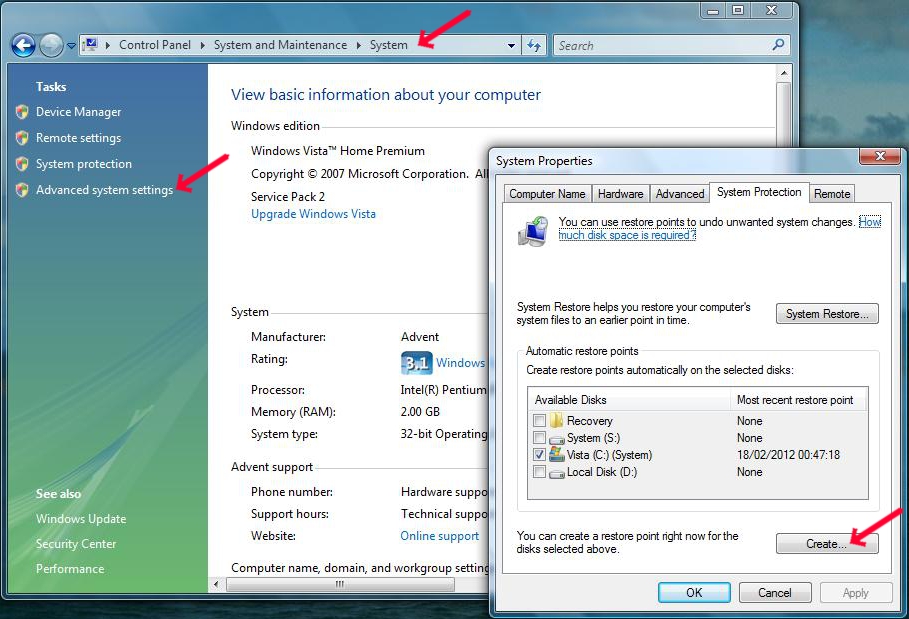Viewport: 909px width, 619px height.
Task: Expand the chevron after Control Panel breadcrumb
Action: tap(202, 45)
